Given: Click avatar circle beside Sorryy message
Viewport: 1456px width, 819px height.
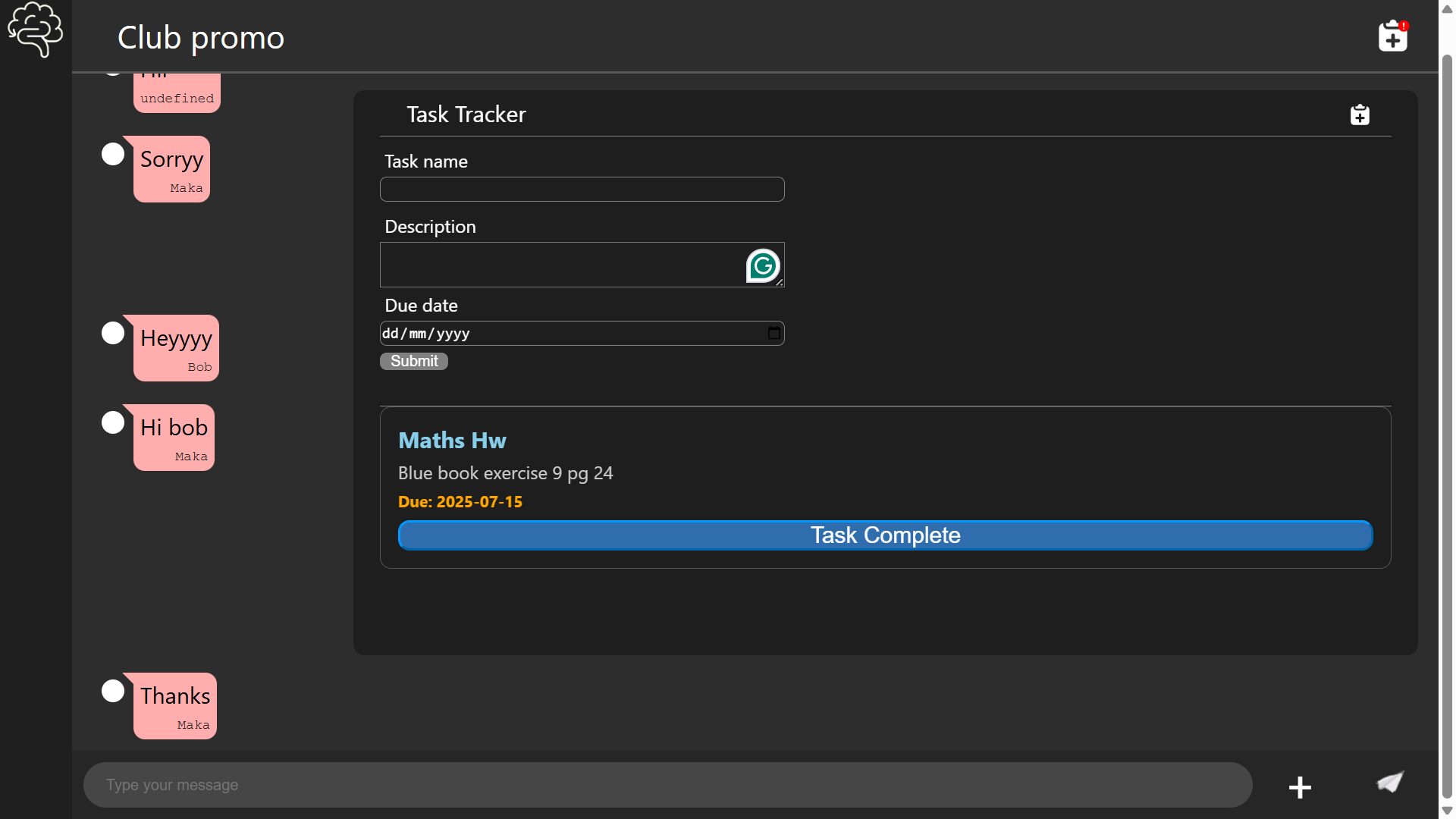Looking at the screenshot, I should (113, 154).
